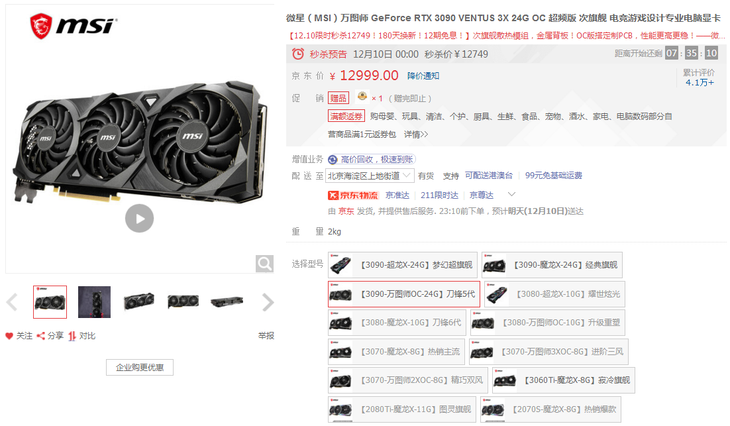
Task: Select the second product thumbnail image
Action: [x=95, y=302]
